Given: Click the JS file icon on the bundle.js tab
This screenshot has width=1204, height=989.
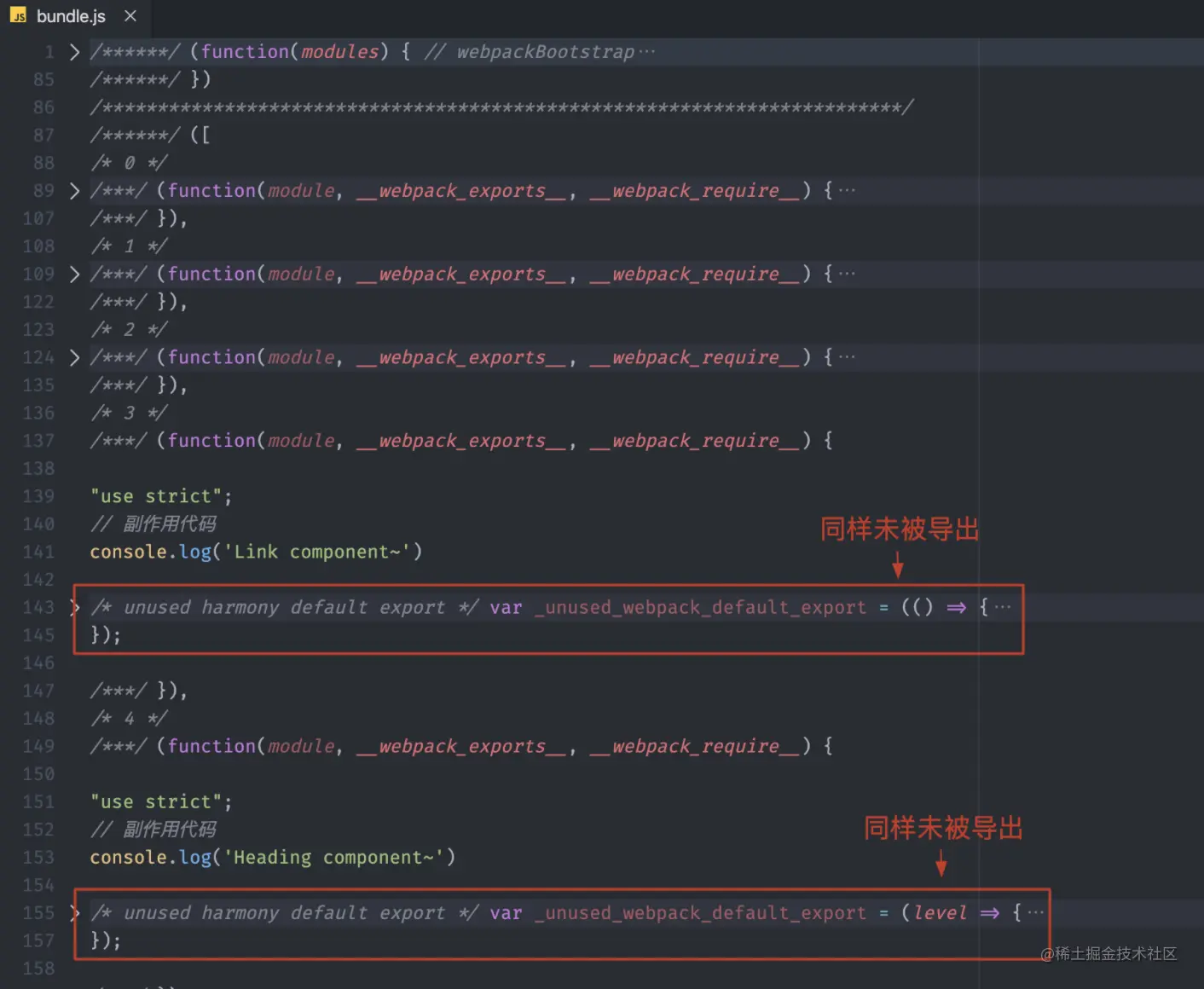Looking at the screenshot, I should click(x=18, y=16).
